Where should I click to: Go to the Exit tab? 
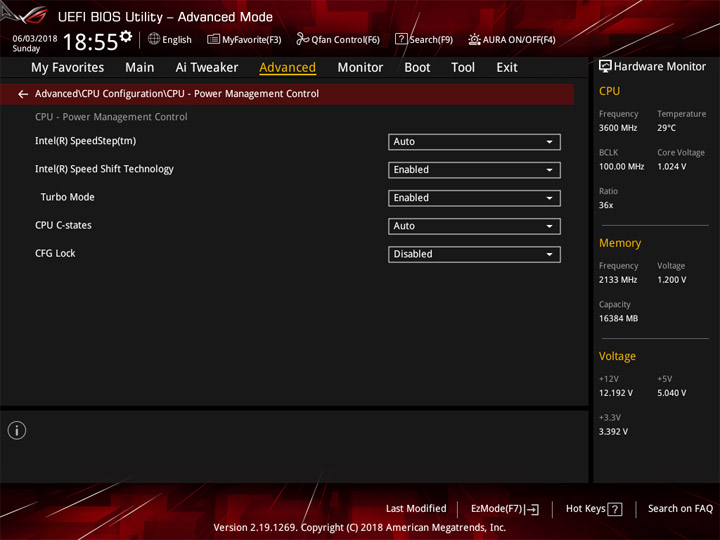pos(507,68)
